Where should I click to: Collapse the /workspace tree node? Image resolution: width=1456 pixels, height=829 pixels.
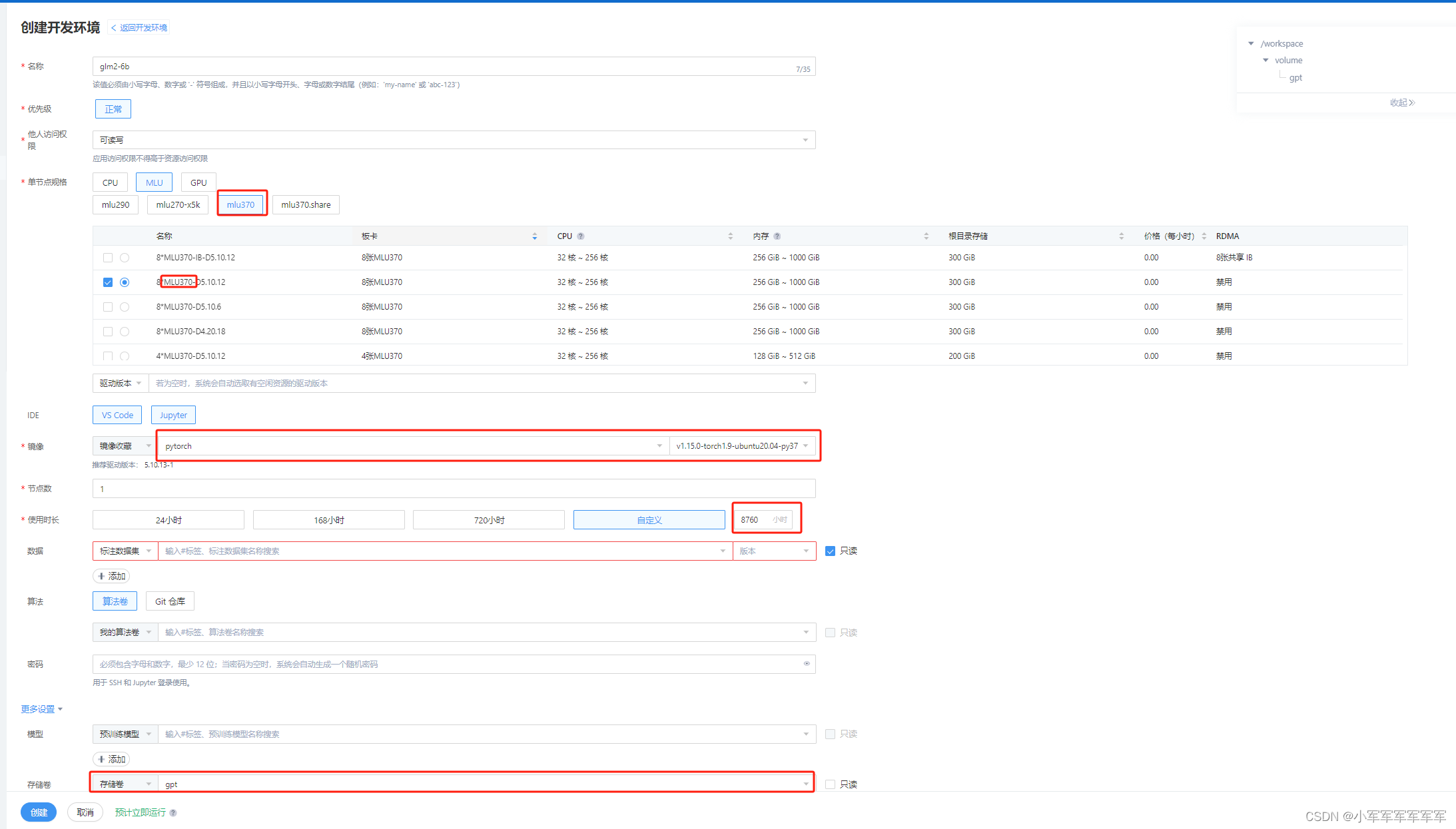1251,43
